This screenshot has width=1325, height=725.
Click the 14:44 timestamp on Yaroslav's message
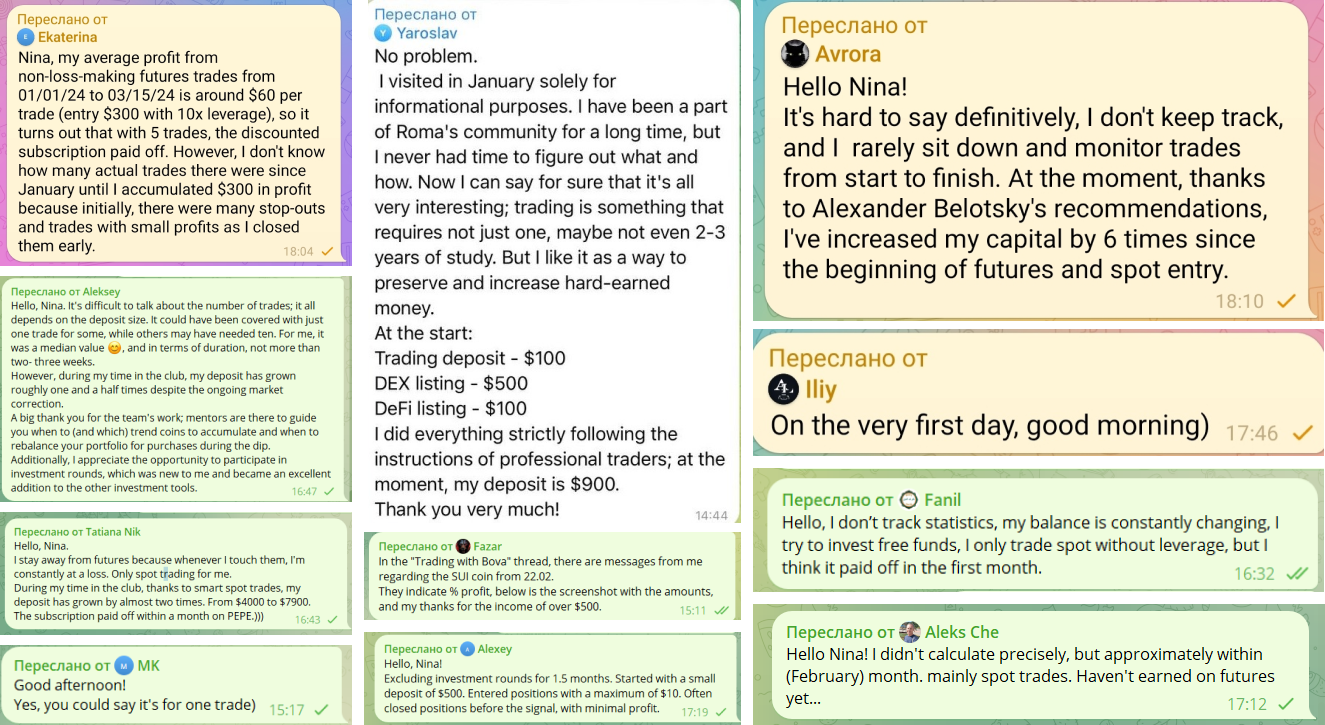coord(711,515)
